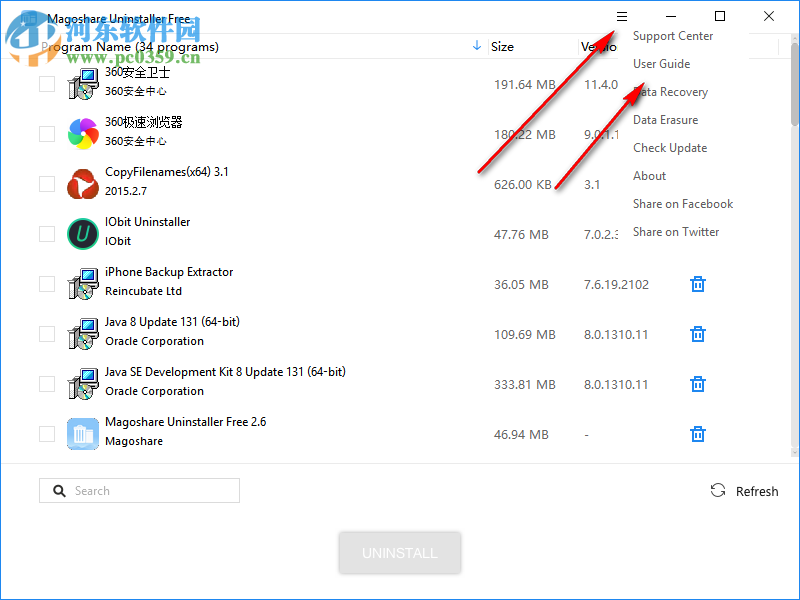800x600 pixels.
Task: Click Share on Facebook menu entry
Action: [683, 203]
